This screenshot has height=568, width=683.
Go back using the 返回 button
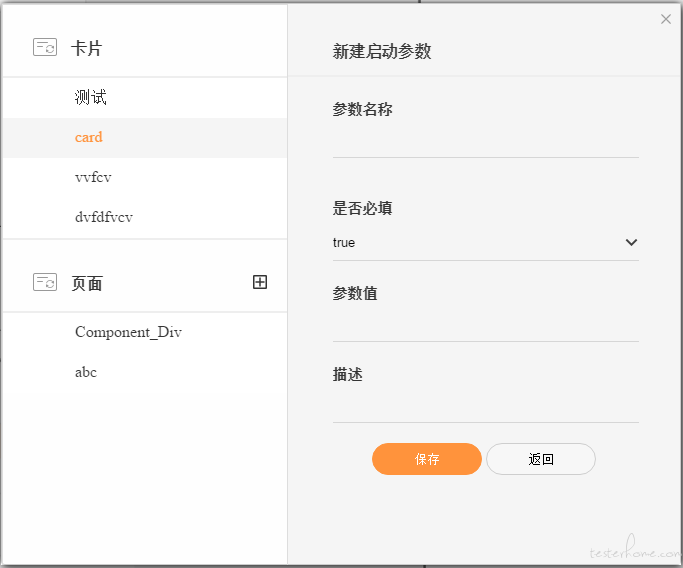click(541, 459)
